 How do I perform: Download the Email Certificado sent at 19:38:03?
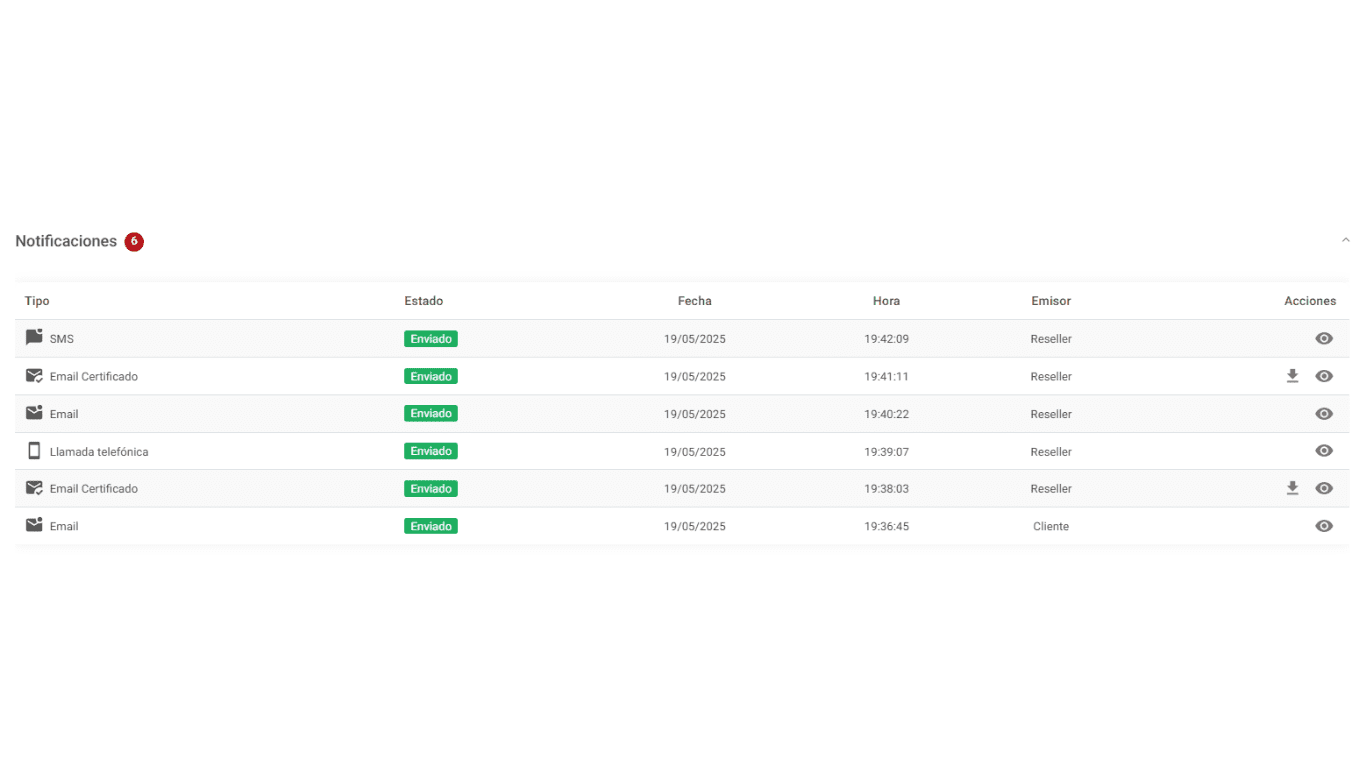(x=1292, y=488)
